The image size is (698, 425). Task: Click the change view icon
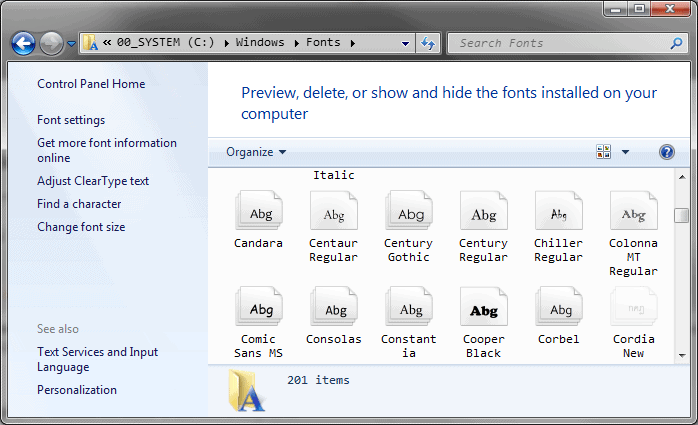tap(604, 152)
